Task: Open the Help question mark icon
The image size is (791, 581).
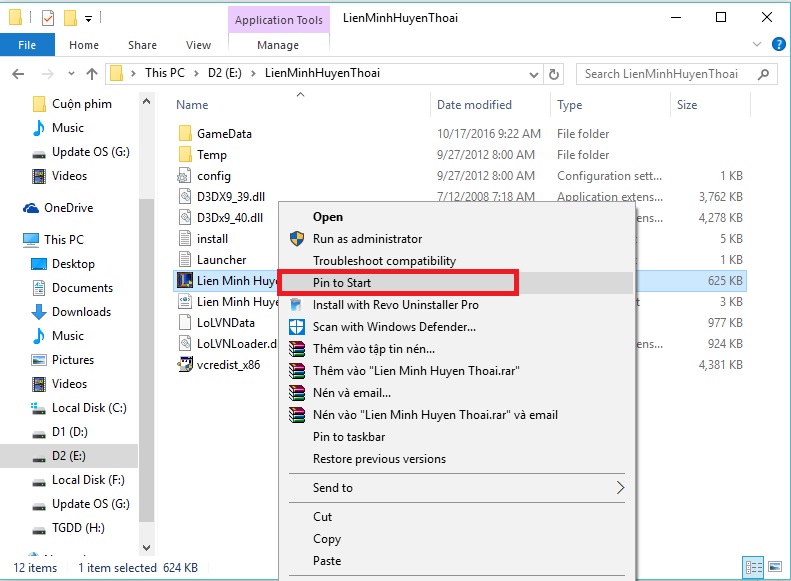Action: coord(779,44)
